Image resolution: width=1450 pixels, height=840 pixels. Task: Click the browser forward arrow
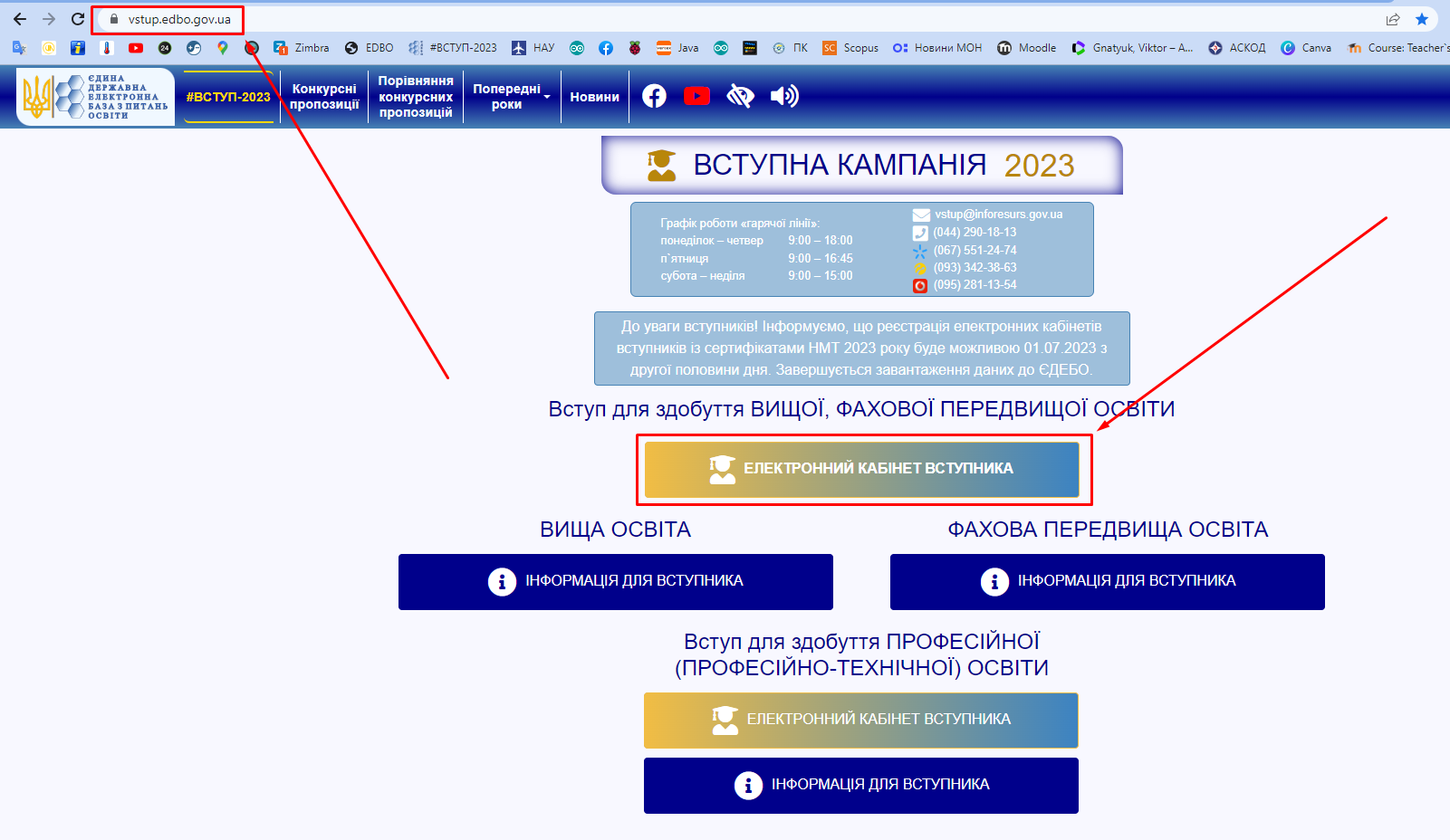[49, 19]
